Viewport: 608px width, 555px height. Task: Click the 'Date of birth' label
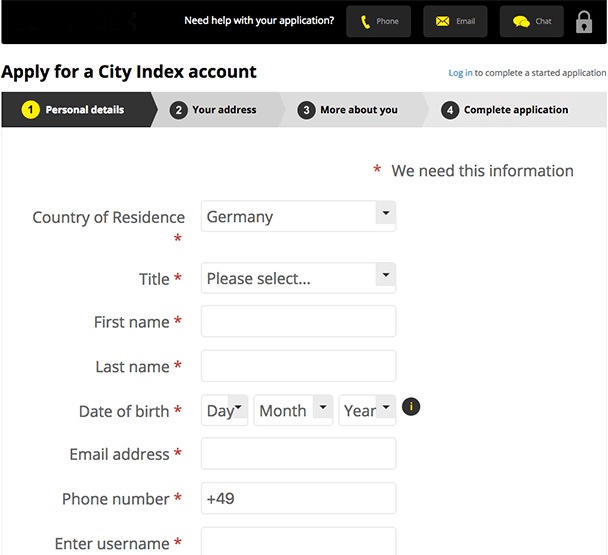(x=124, y=411)
